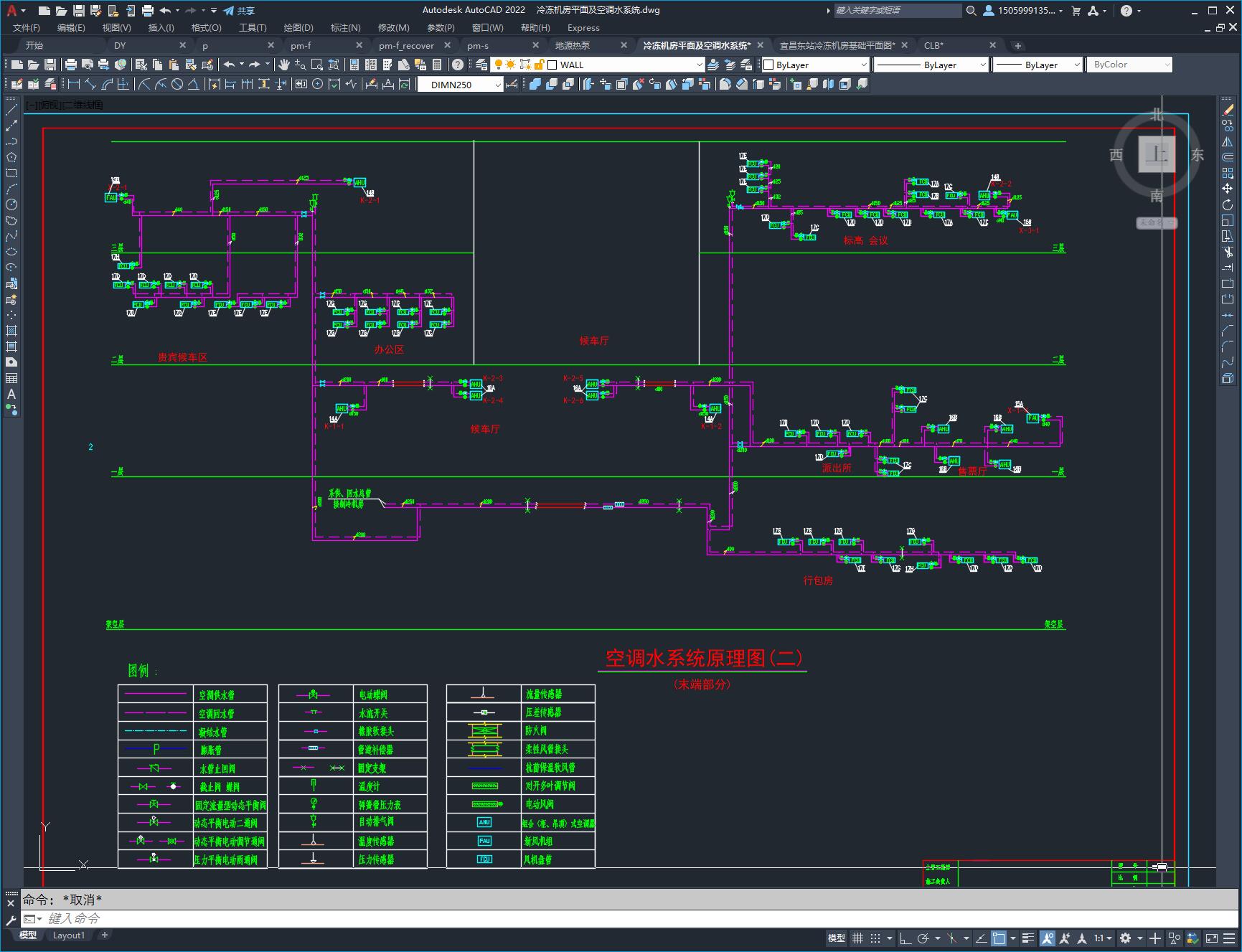The height and width of the screenshot is (952, 1242).
Task: Toggle drawing grid display in status bar
Action: click(857, 938)
